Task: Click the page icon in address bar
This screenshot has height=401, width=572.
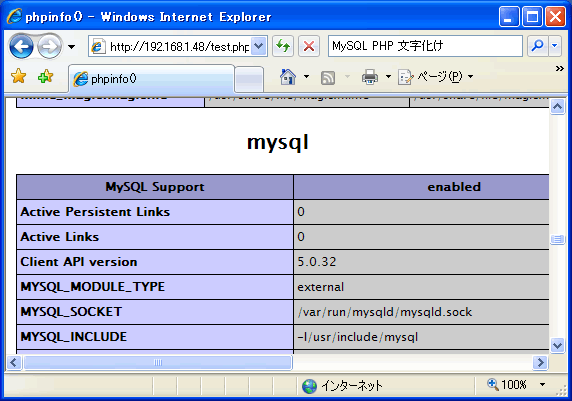Action: (98, 47)
